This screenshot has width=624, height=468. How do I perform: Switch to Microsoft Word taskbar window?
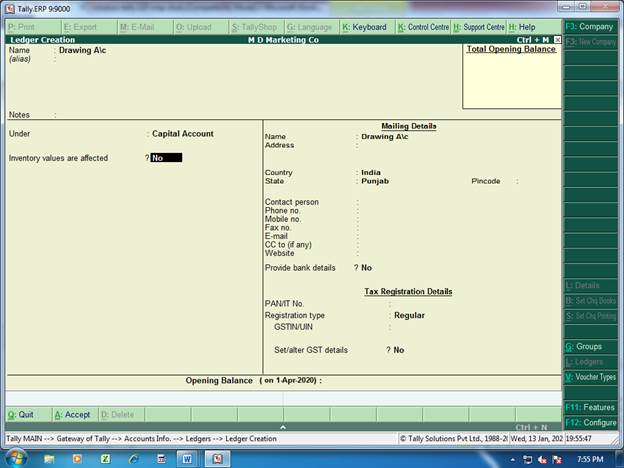[x=187, y=459]
